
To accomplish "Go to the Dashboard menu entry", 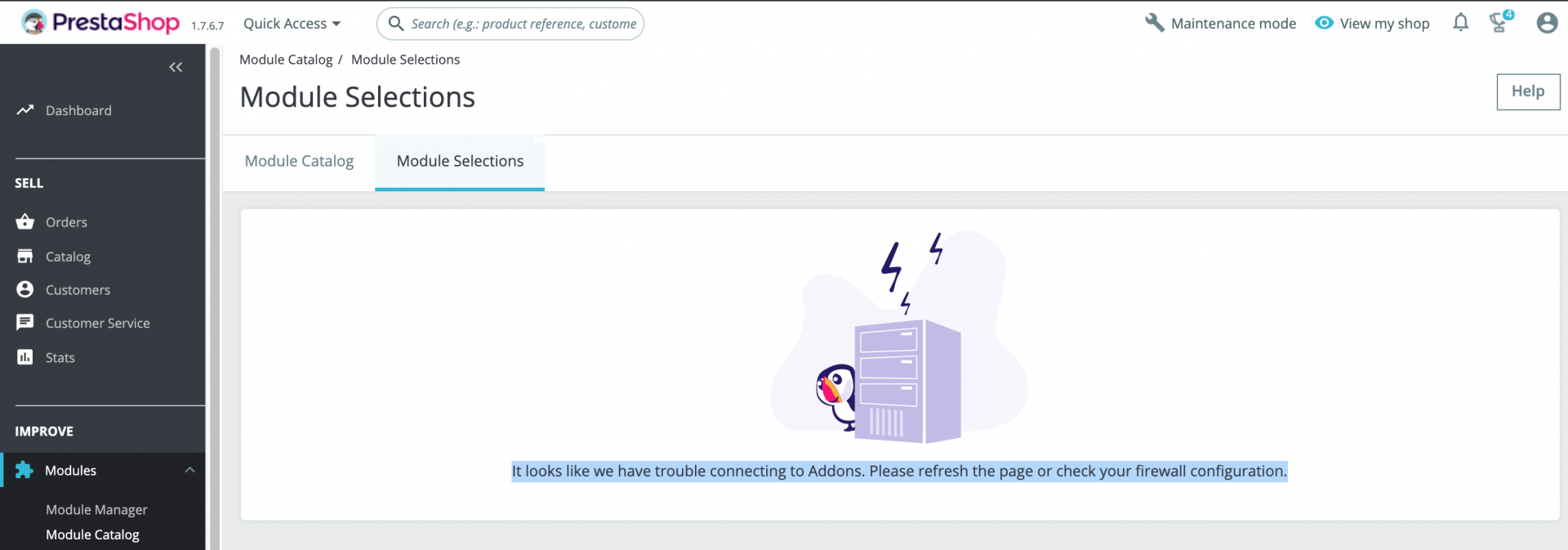I will [x=78, y=110].
